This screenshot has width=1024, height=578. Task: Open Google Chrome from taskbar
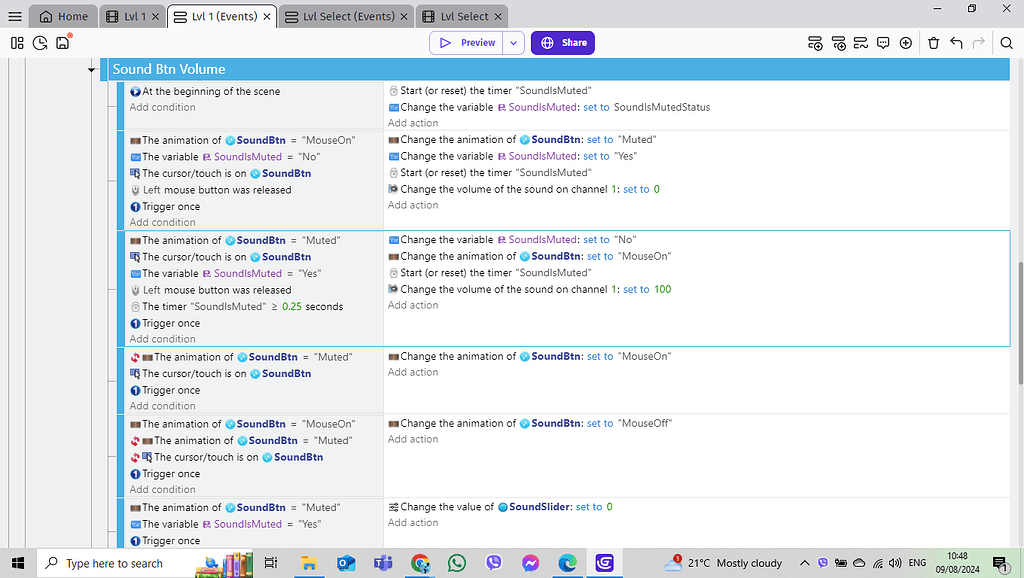(x=420, y=563)
